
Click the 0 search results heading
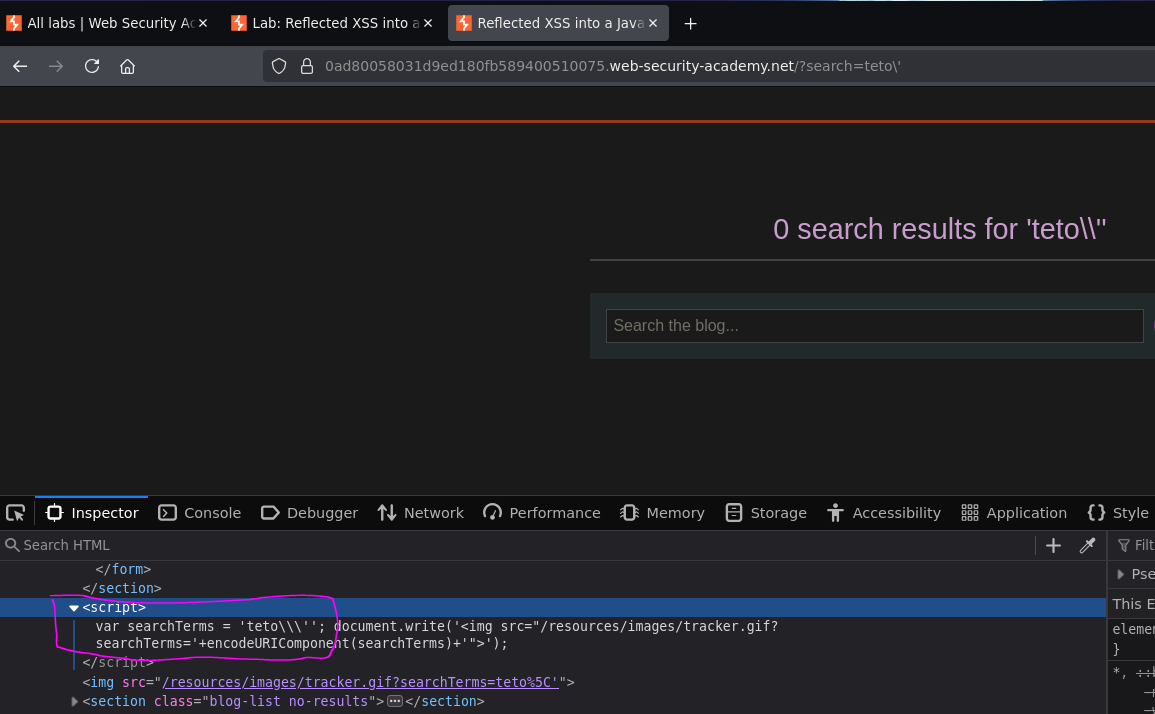[x=939, y=229]
